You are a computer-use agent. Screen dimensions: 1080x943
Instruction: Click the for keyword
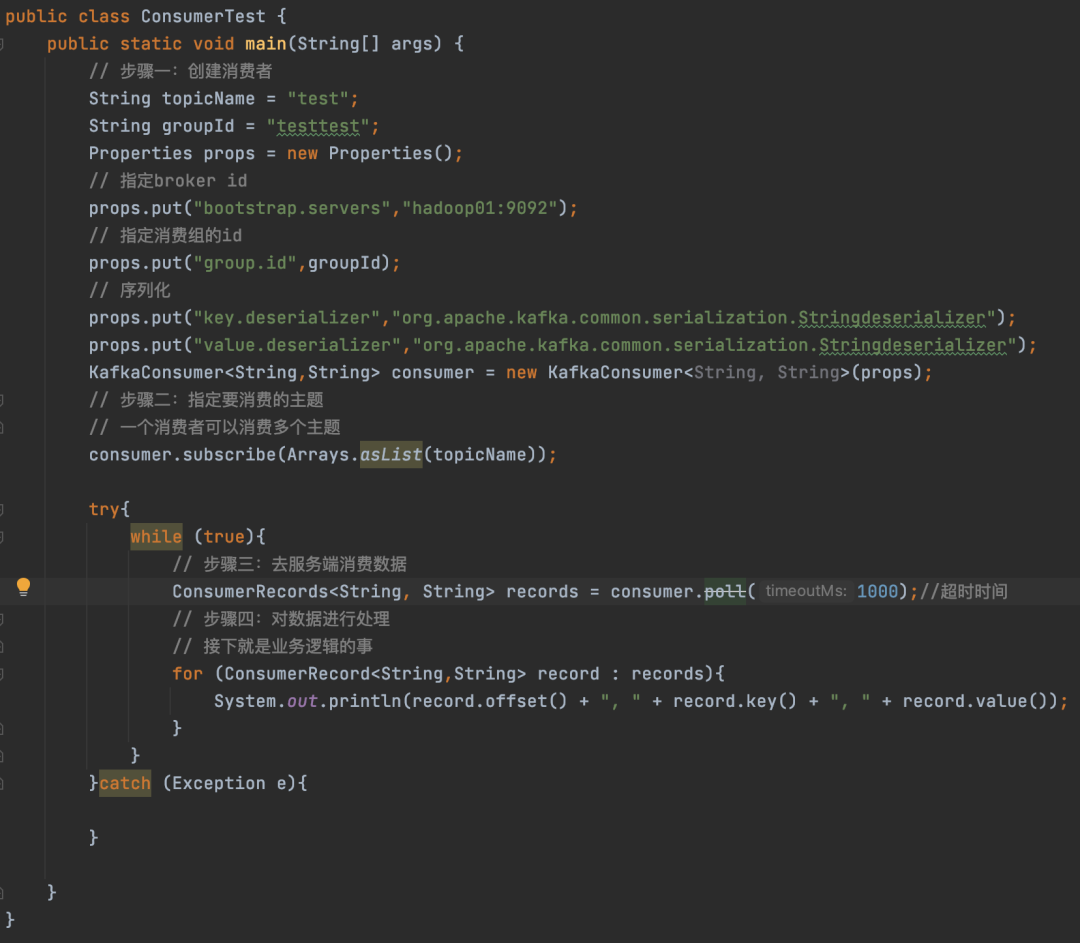[187, 674]
